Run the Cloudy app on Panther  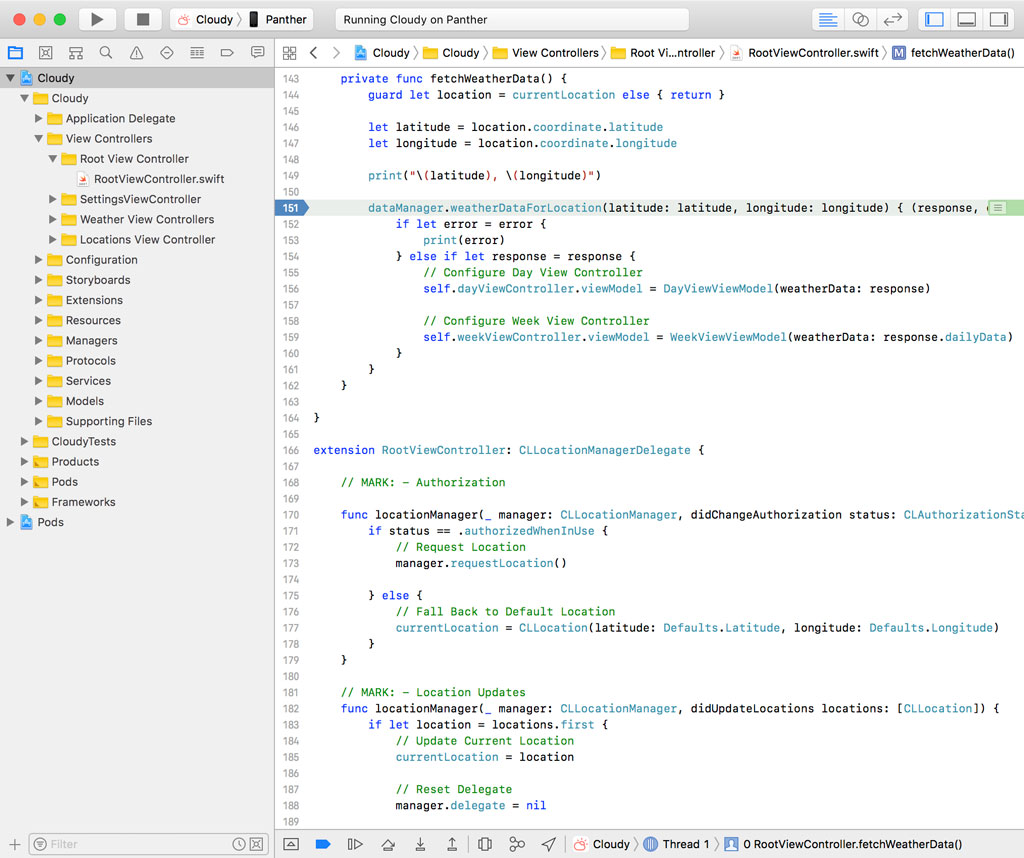click(95, 18)
